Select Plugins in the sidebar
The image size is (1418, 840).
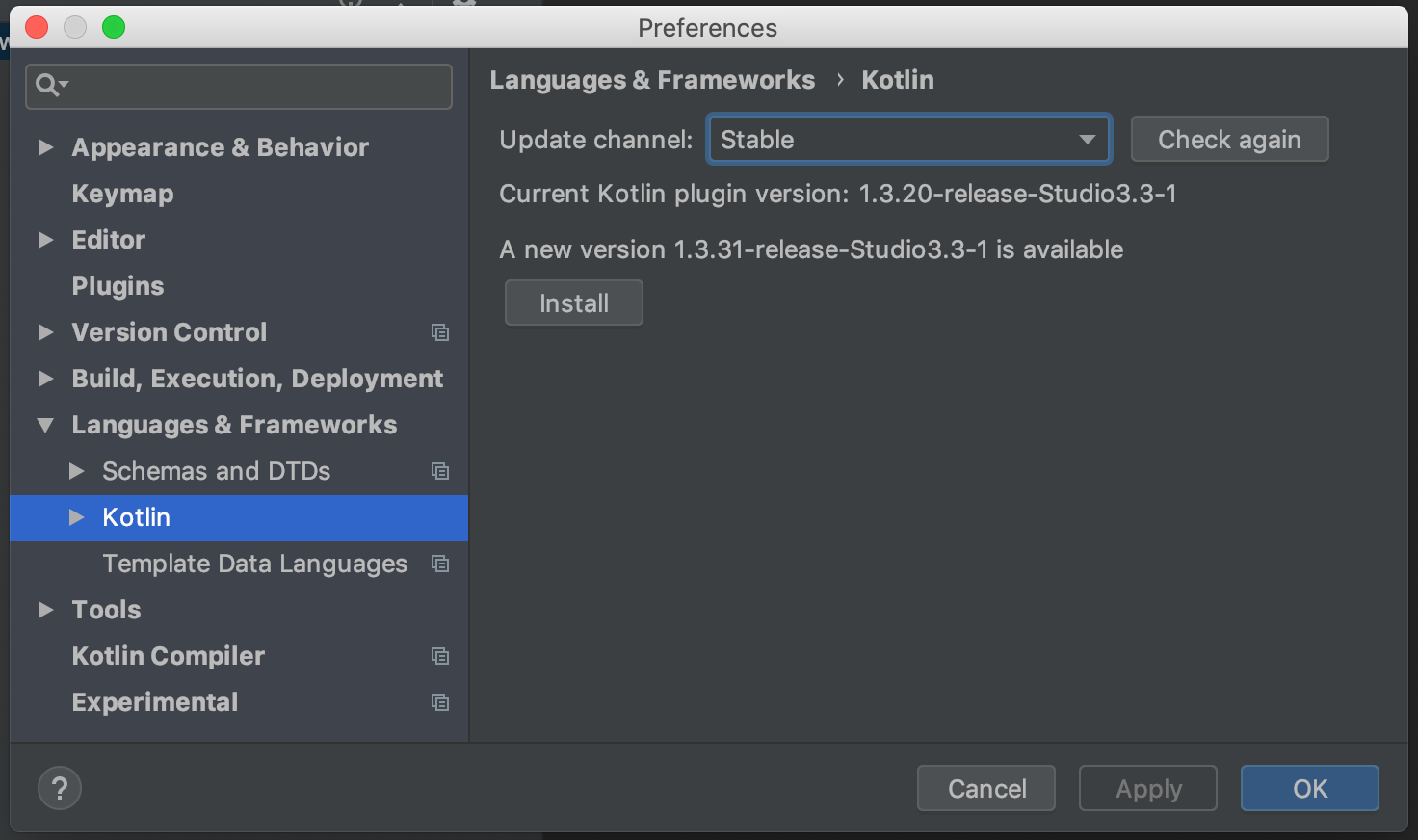click(x=118, y=286)
